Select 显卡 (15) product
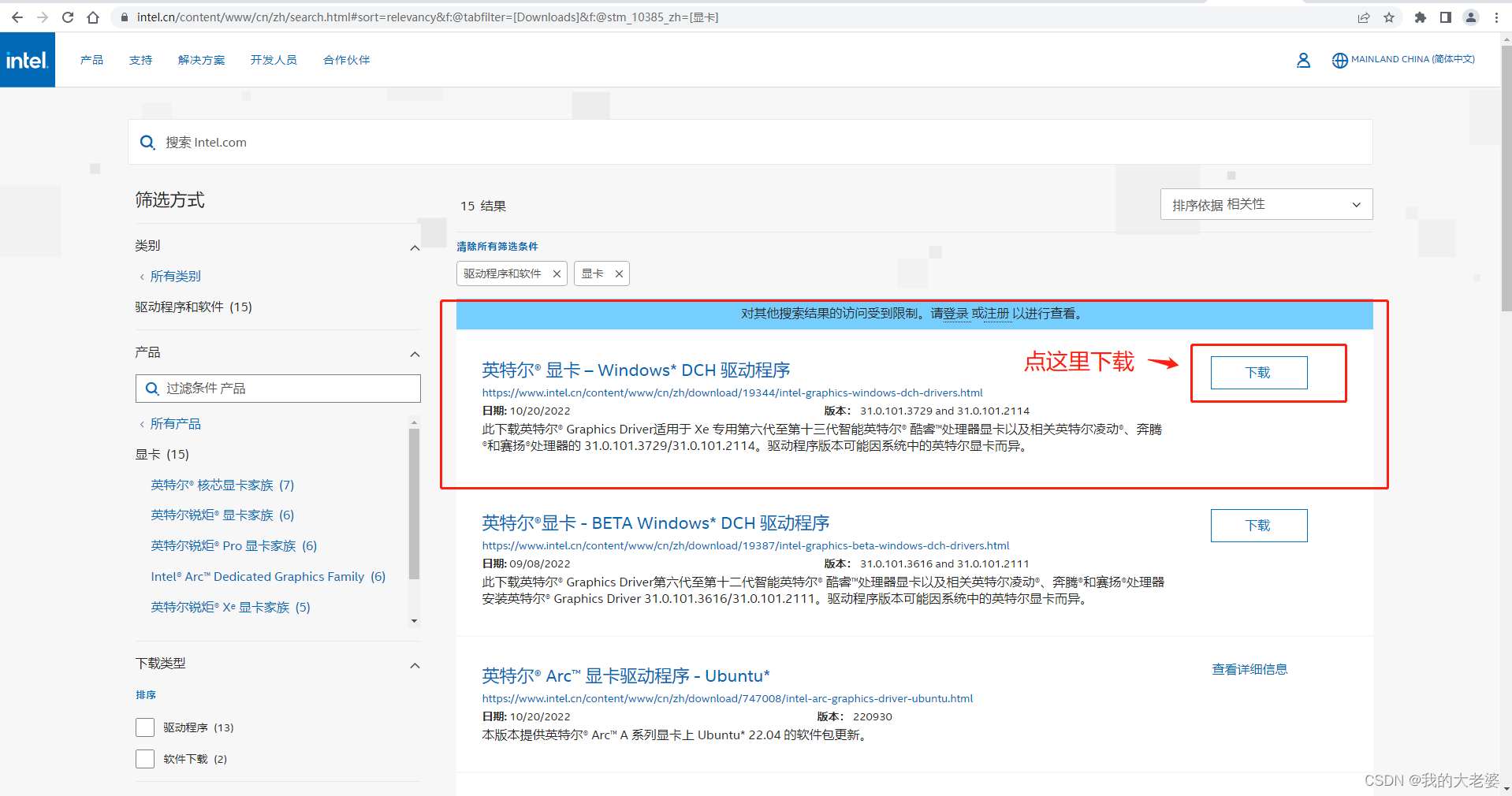Screen dimensions: 1512x796 (162, 455)
